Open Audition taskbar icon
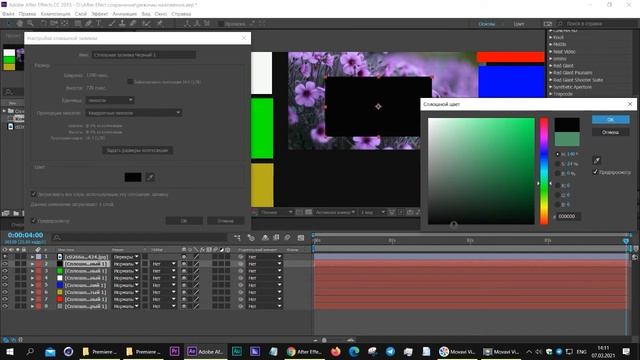Viewport: 640px width, 360px height. (x=236, y=351)
